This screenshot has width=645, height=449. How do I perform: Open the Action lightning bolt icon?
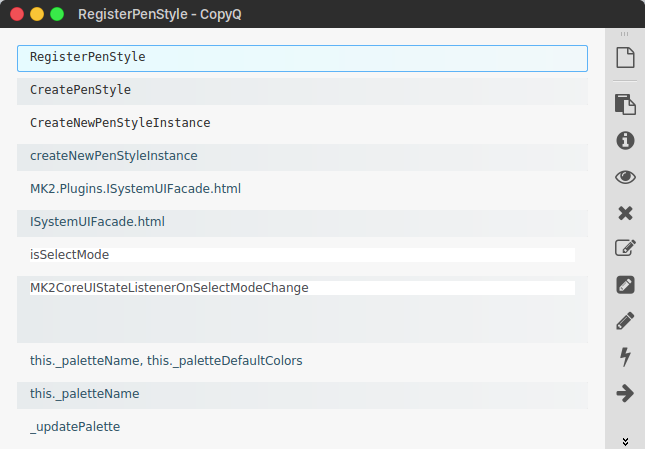click(625, 357)
